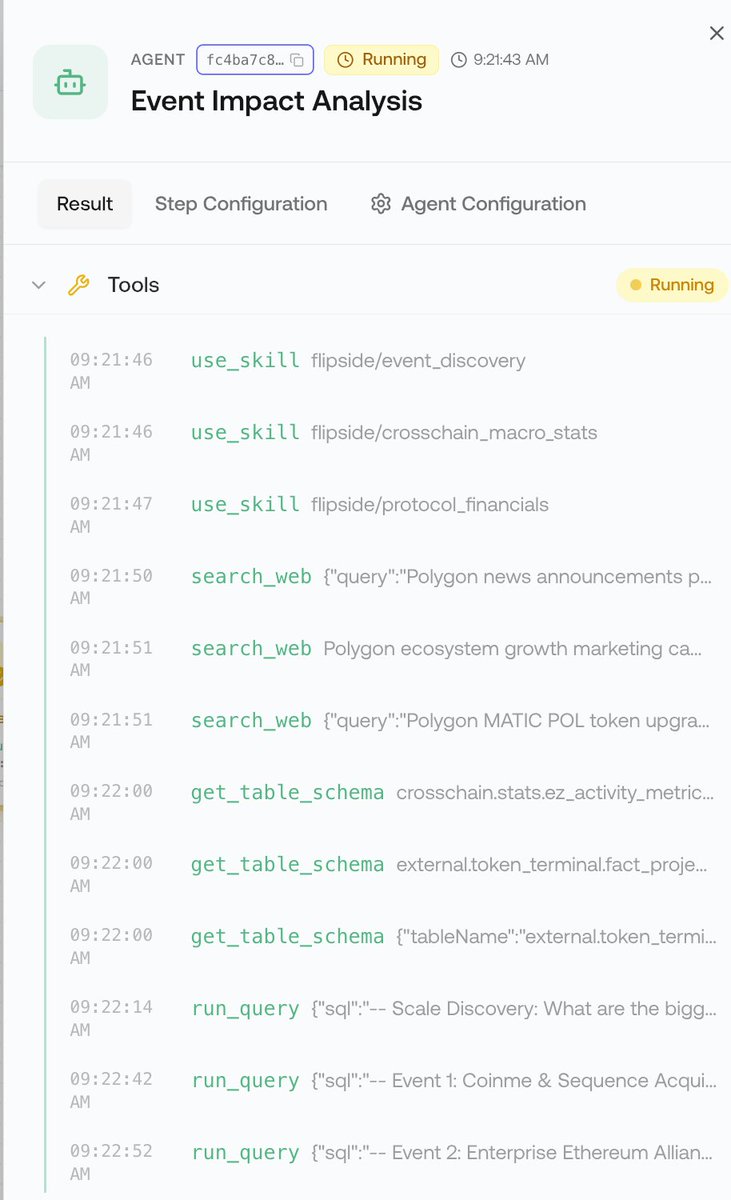This screenshot has height=1200, width=731.
Task: Close the agent panel with X
Action: coord(716,33)
